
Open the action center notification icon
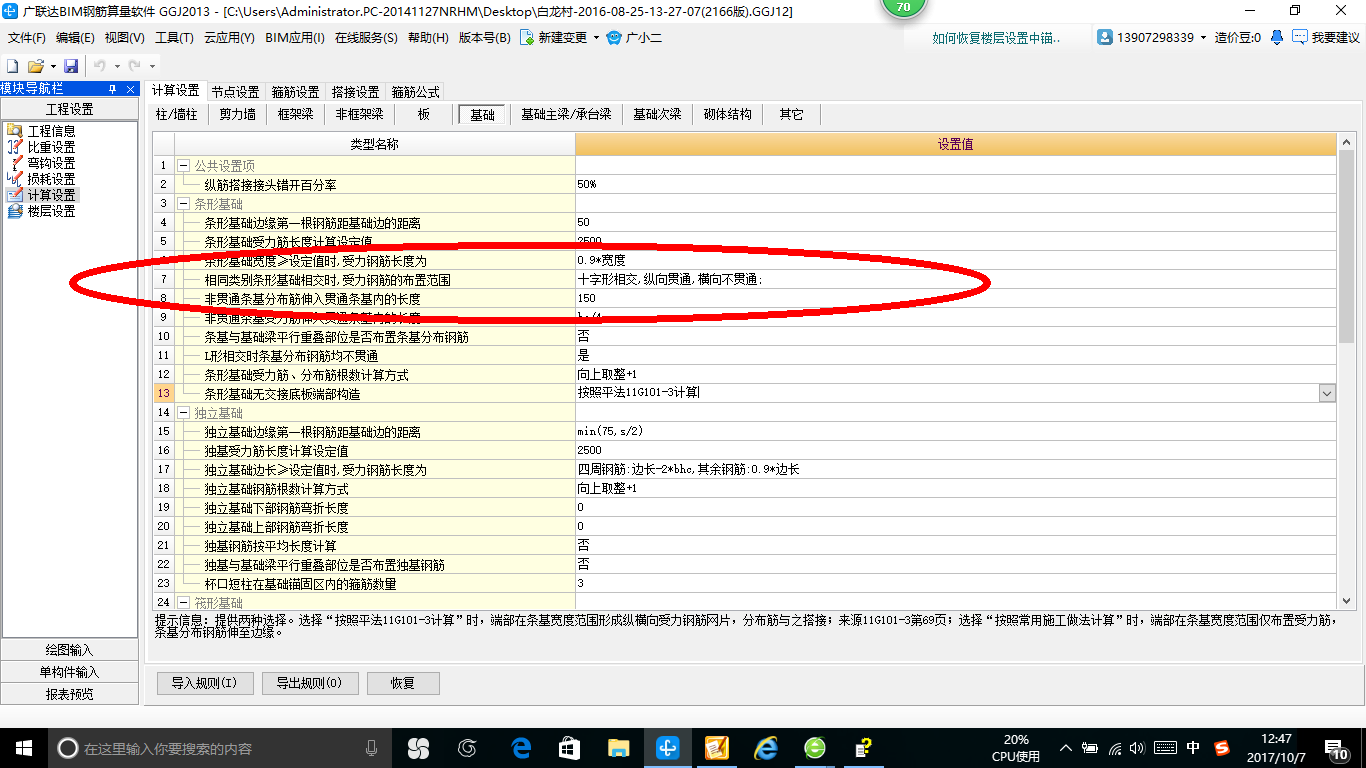tap(1337, 749)
